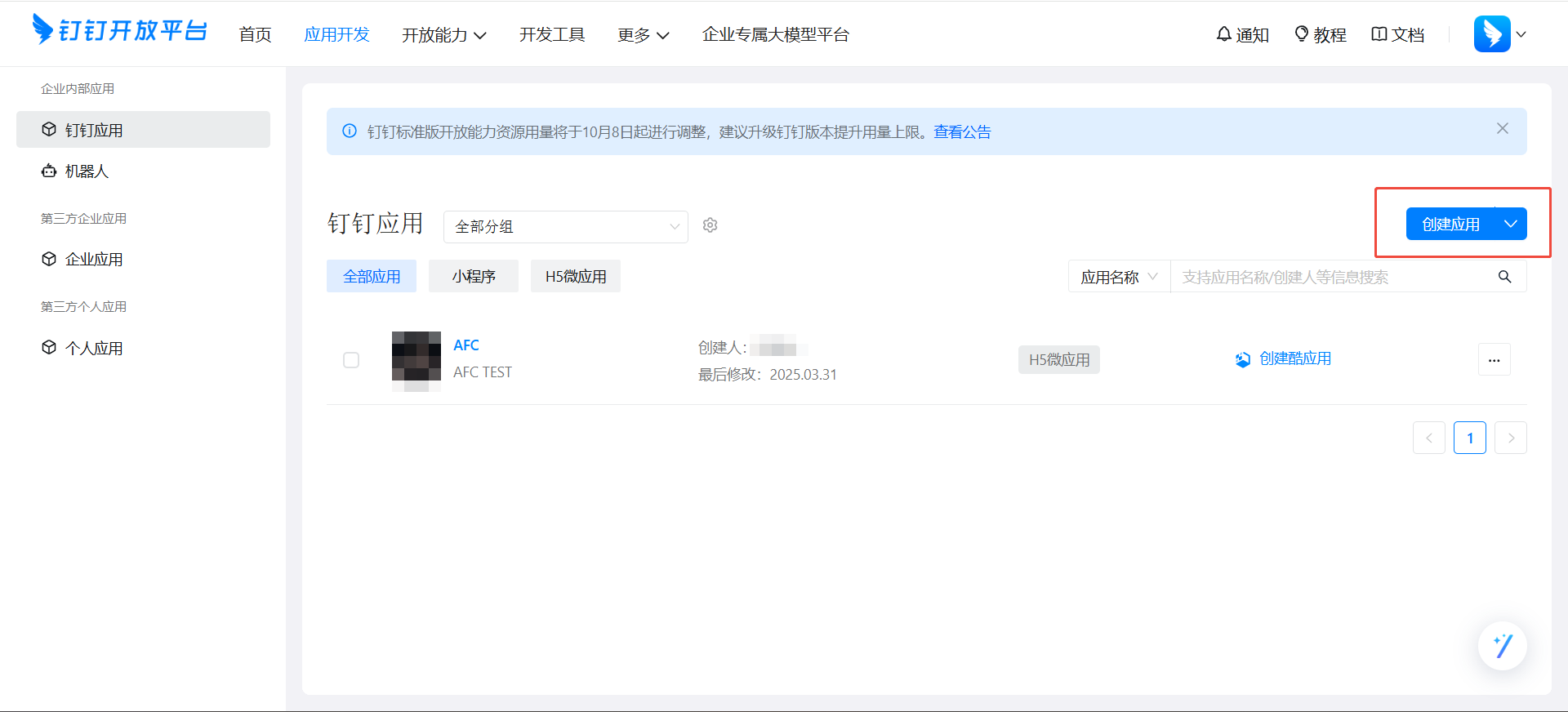This screenshot has height=712, width=1568.
Task: Click the DingTalk Open Platform logo
Action: (x=119, y=30)
